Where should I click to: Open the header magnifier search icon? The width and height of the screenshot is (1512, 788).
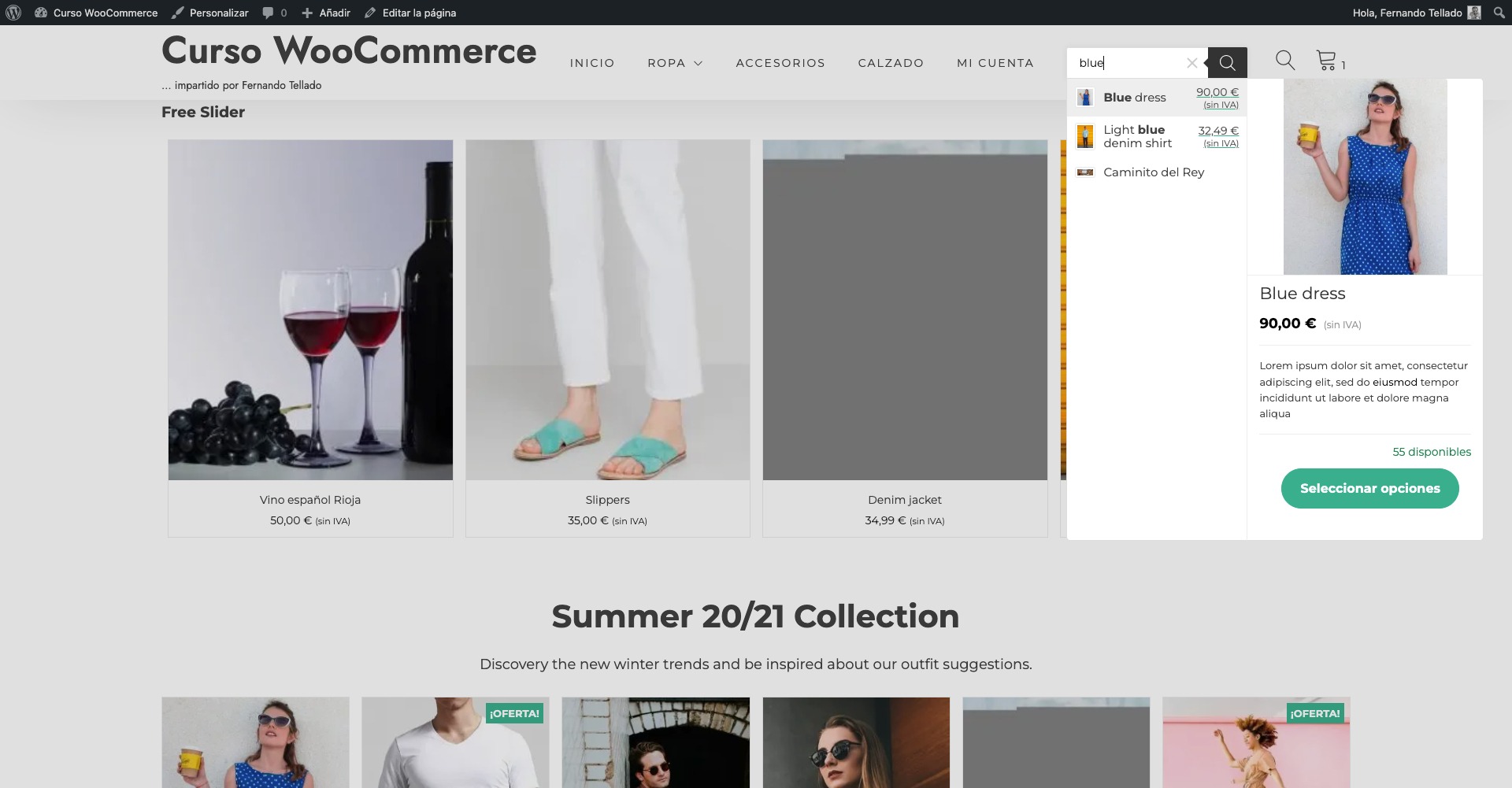click(1284, 61)
